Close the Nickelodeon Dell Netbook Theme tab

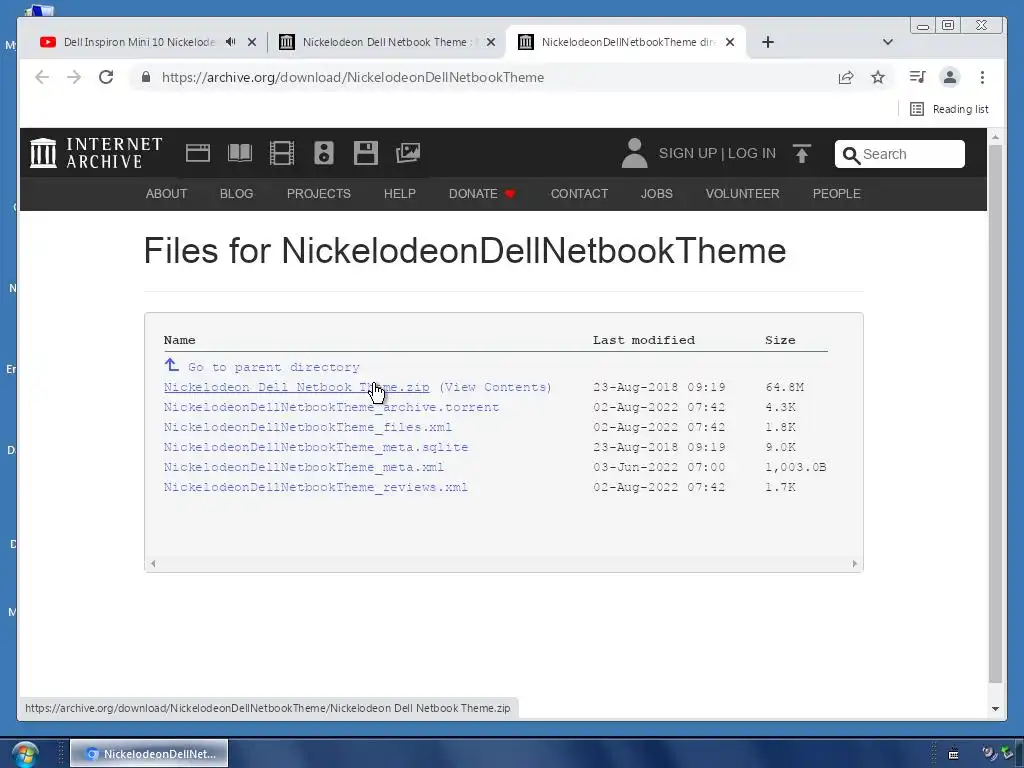click(491, 42)
